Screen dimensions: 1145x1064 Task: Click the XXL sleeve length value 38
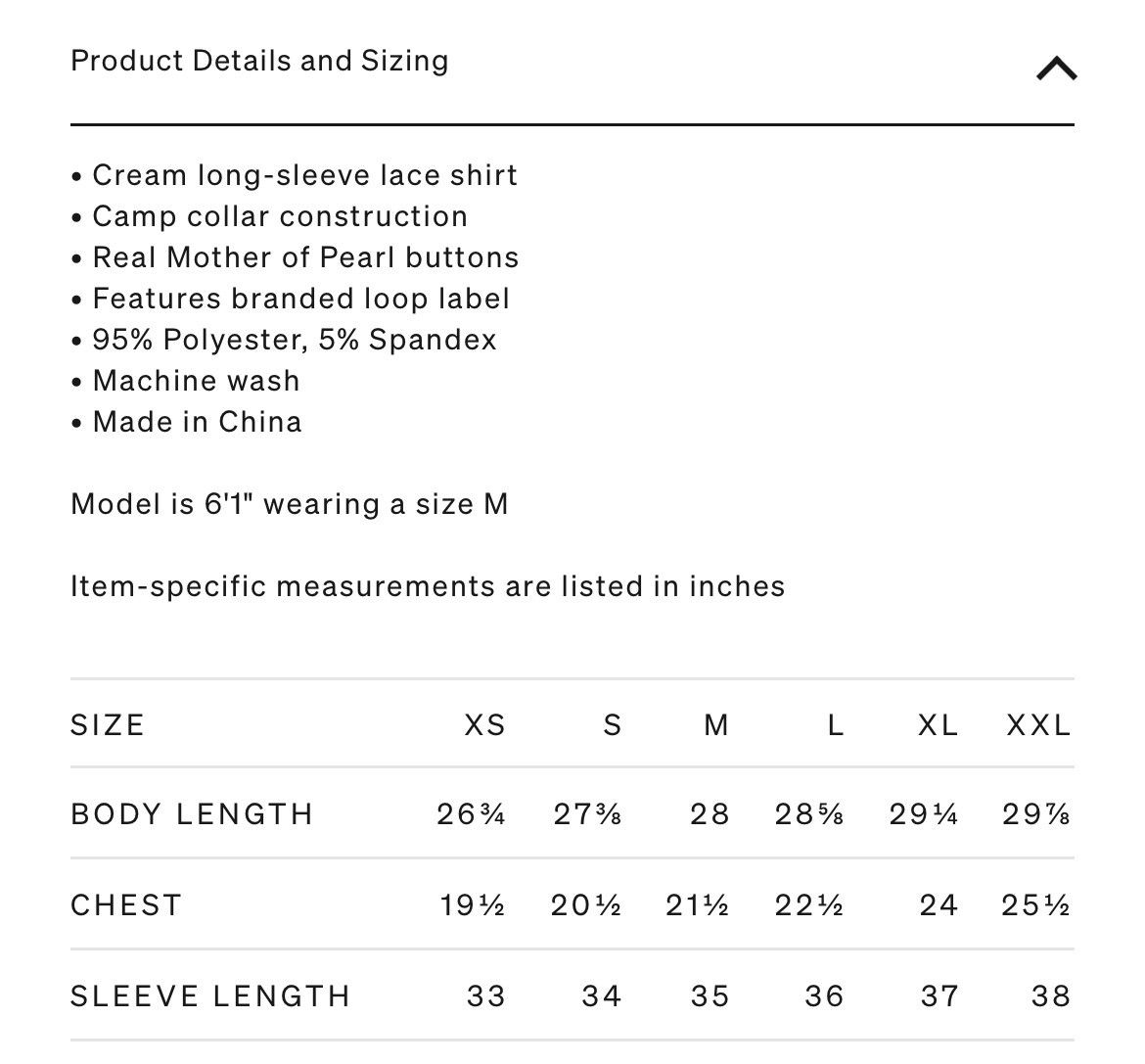pos(1051,996)
